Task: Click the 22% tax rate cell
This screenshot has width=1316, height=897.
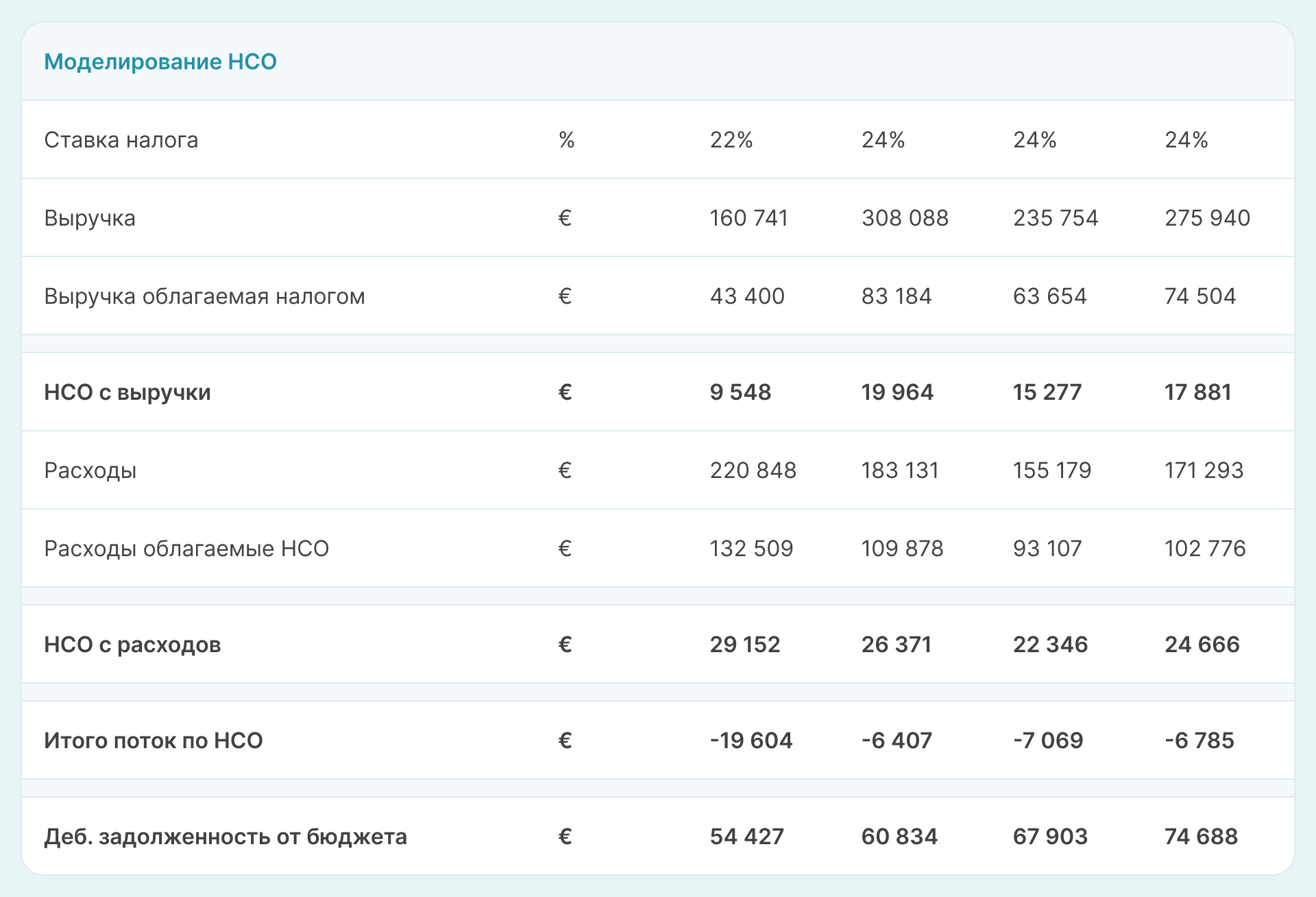Action: (x=731, y=140)
